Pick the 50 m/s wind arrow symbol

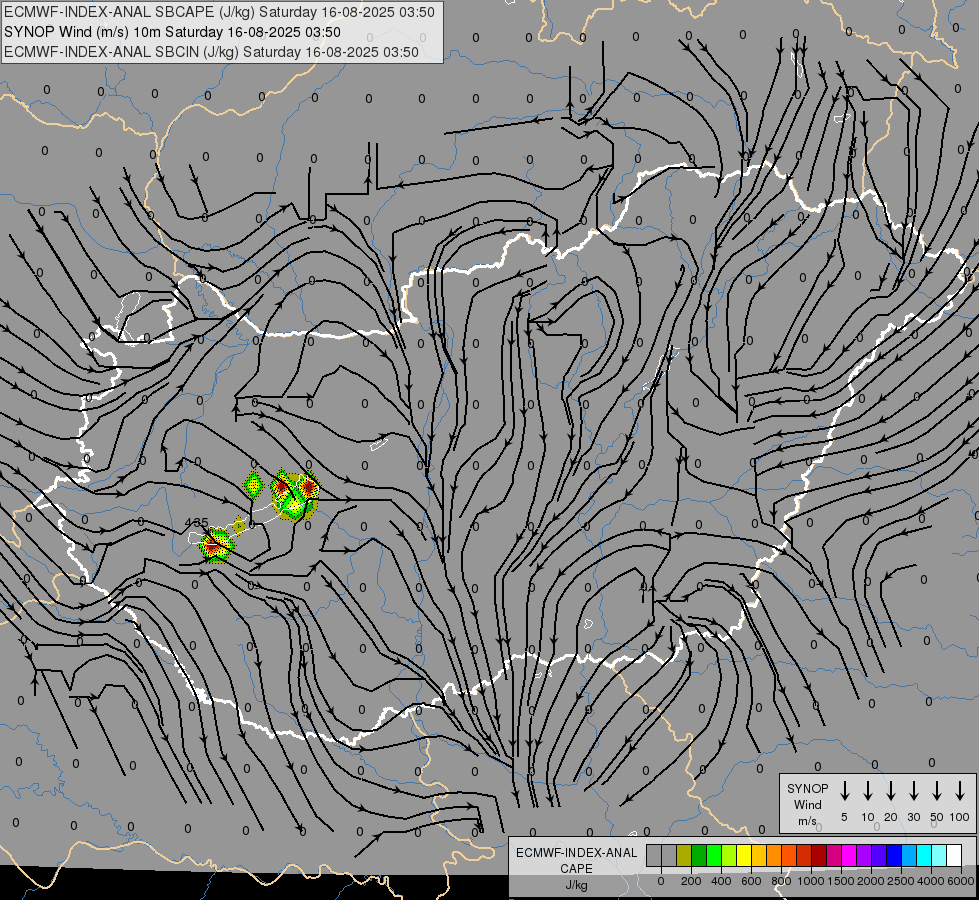pos(937,791)
